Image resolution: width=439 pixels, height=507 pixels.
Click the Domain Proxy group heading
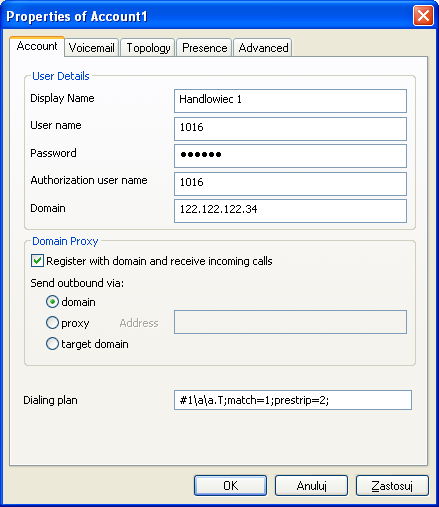point(65,241)
